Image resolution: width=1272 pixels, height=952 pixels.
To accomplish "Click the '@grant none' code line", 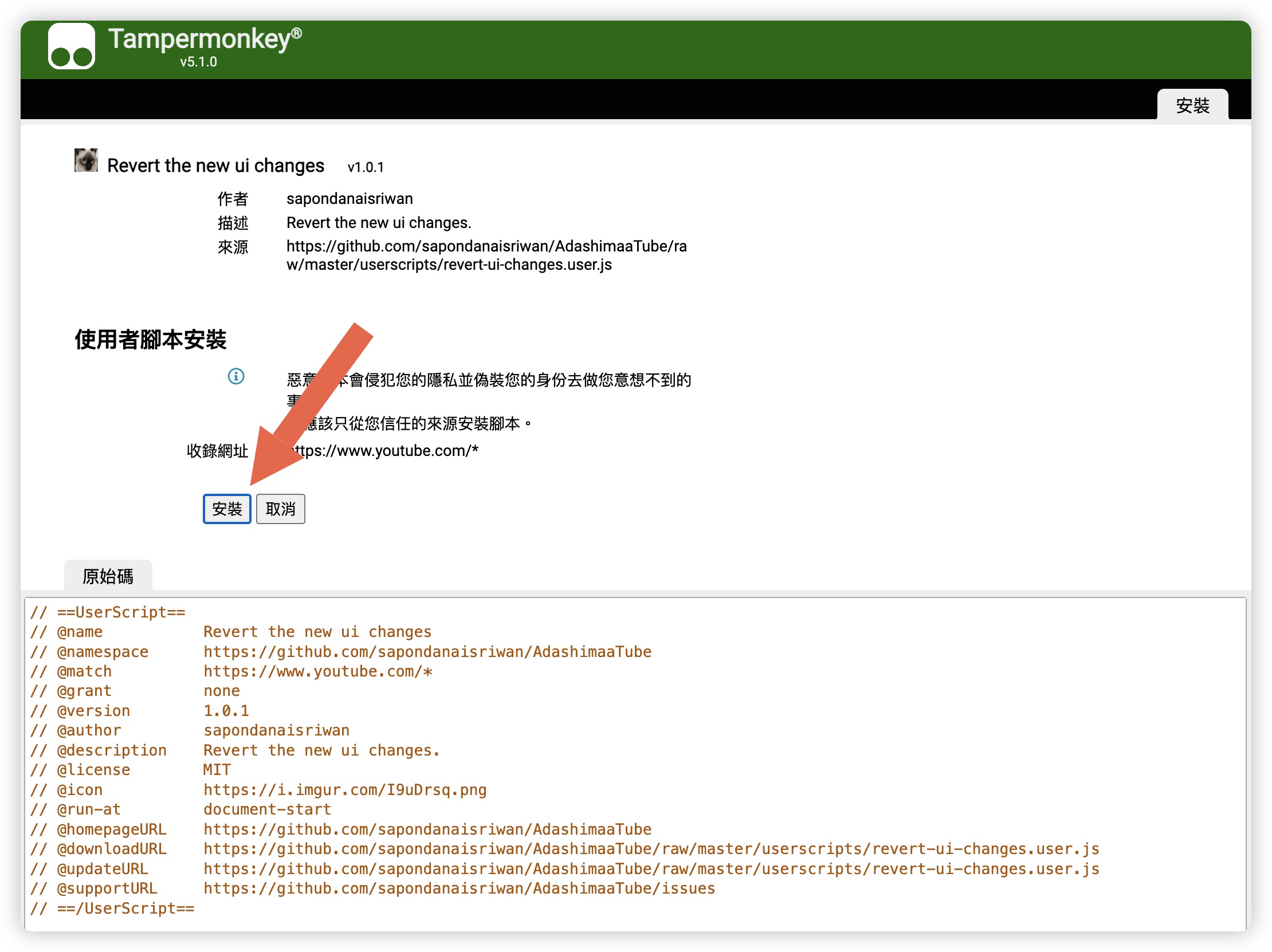I will point(135,691).
